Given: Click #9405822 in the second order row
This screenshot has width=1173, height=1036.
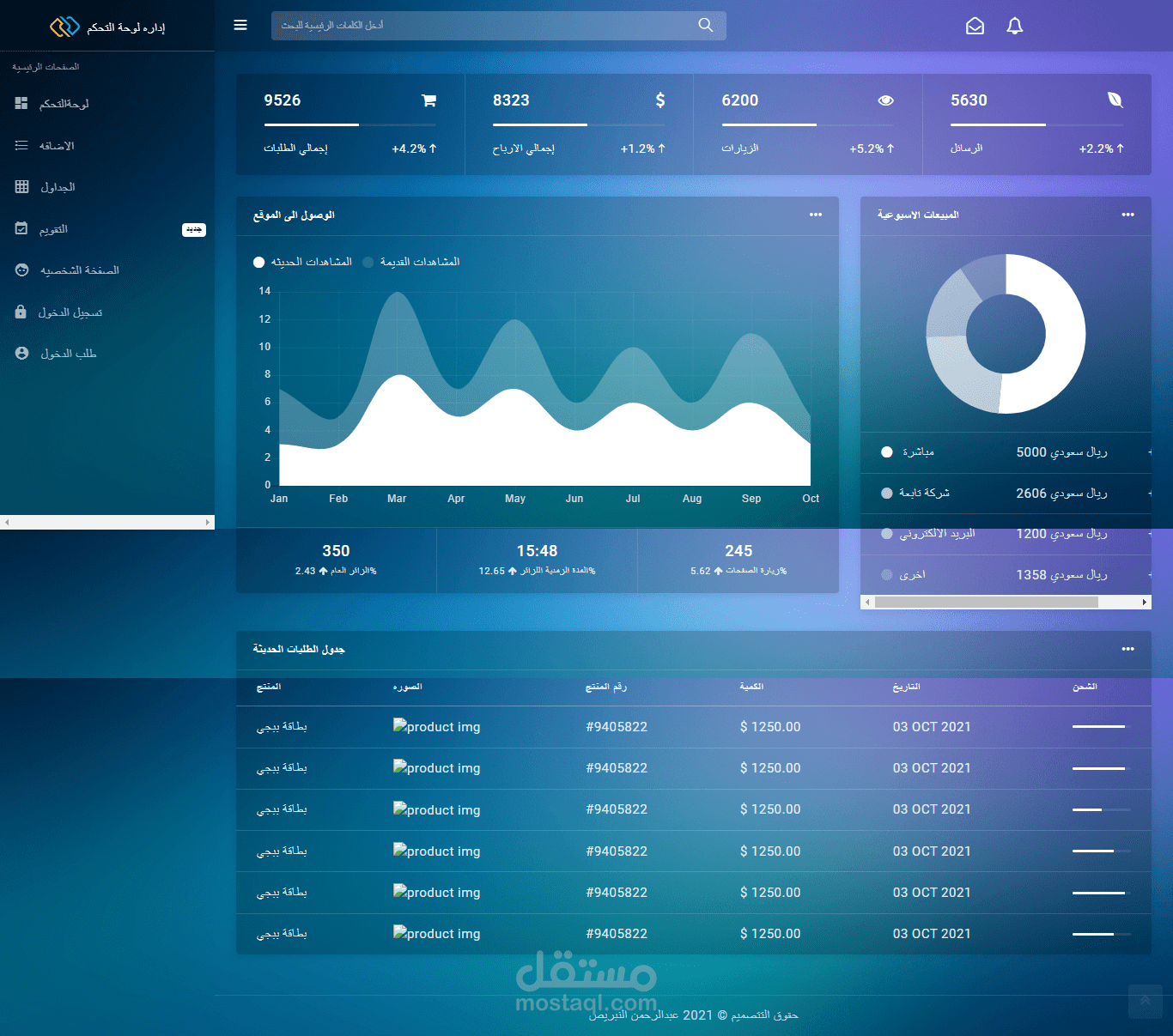Looking at the screenshot, I should (617, 768).
